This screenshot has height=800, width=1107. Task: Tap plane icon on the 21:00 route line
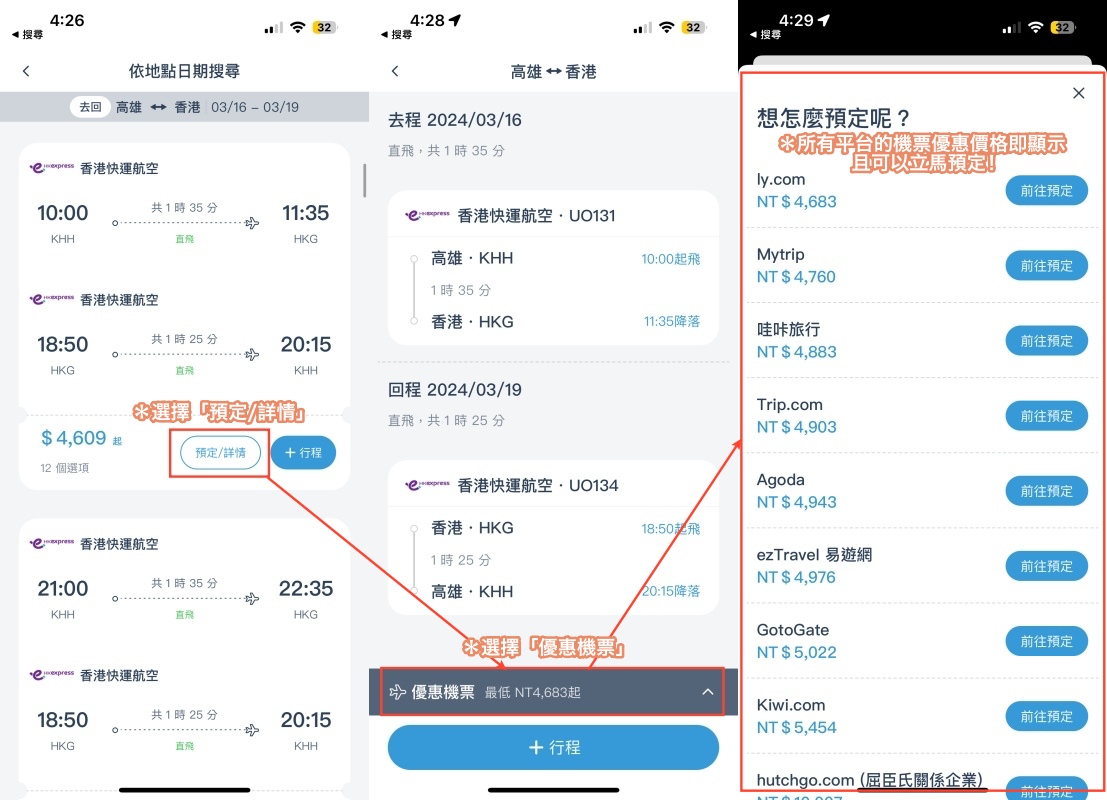(252, 599)
